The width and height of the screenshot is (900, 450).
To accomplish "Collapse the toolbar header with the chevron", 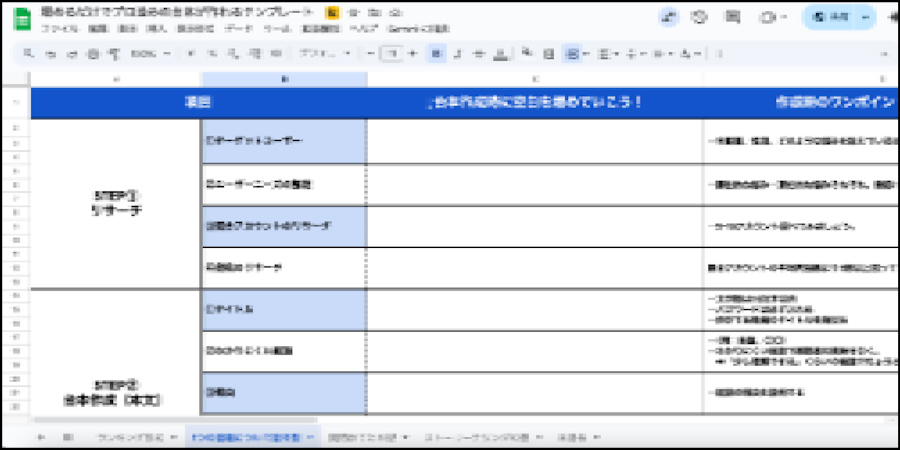I will 886,53.
